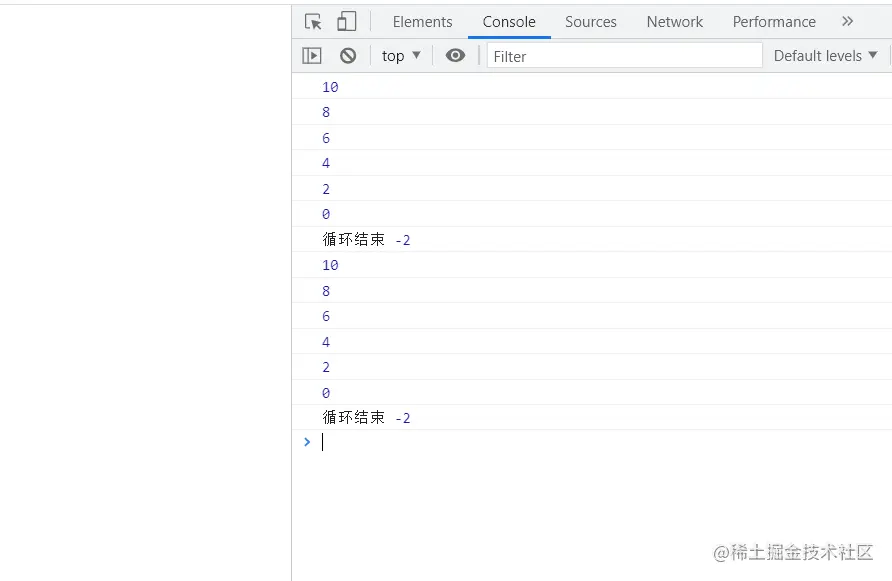The height and width of the screenshot is (581, 892).
Task: Open the Elements tab
Action: click(x=422, y=22)
